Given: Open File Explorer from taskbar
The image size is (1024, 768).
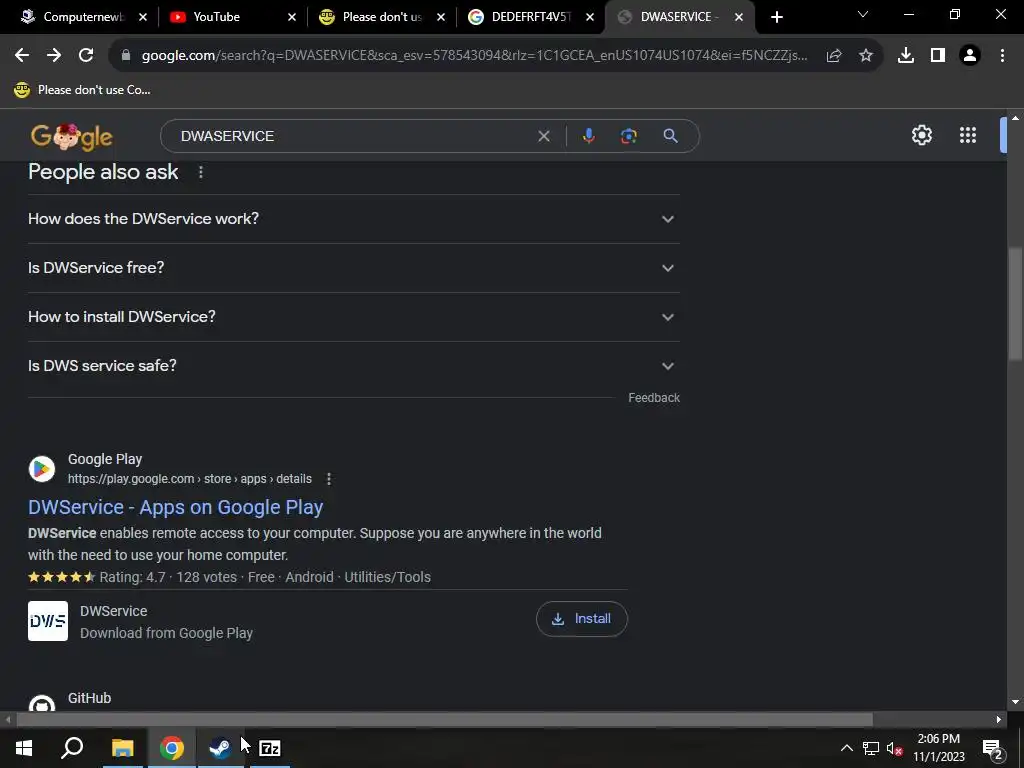Looking at the screenshot, I should pyautogui.click(x=122, y=748).
